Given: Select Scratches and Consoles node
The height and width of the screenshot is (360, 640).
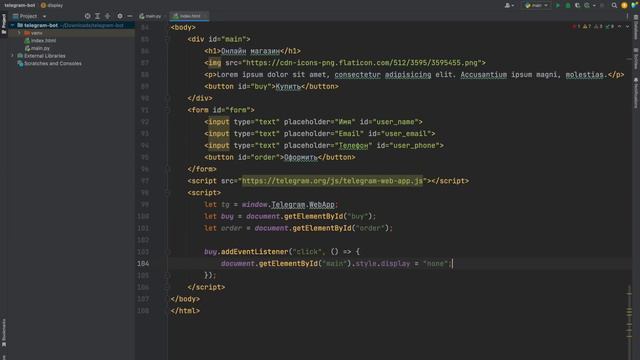Looking at the screenshot, I should 53,64.
